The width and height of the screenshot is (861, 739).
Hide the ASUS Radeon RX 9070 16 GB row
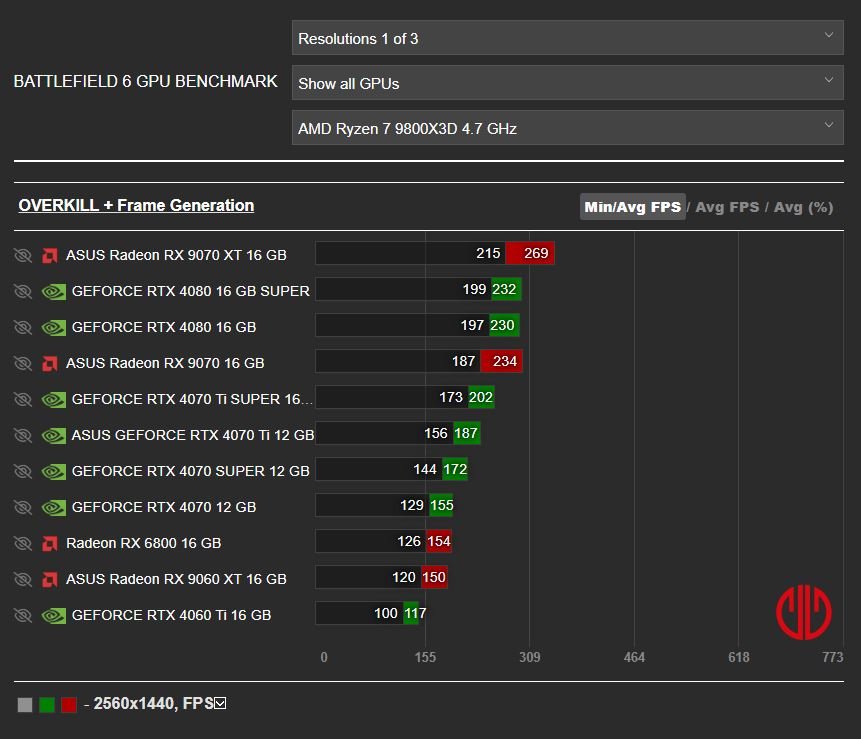[x=23, y=363]
